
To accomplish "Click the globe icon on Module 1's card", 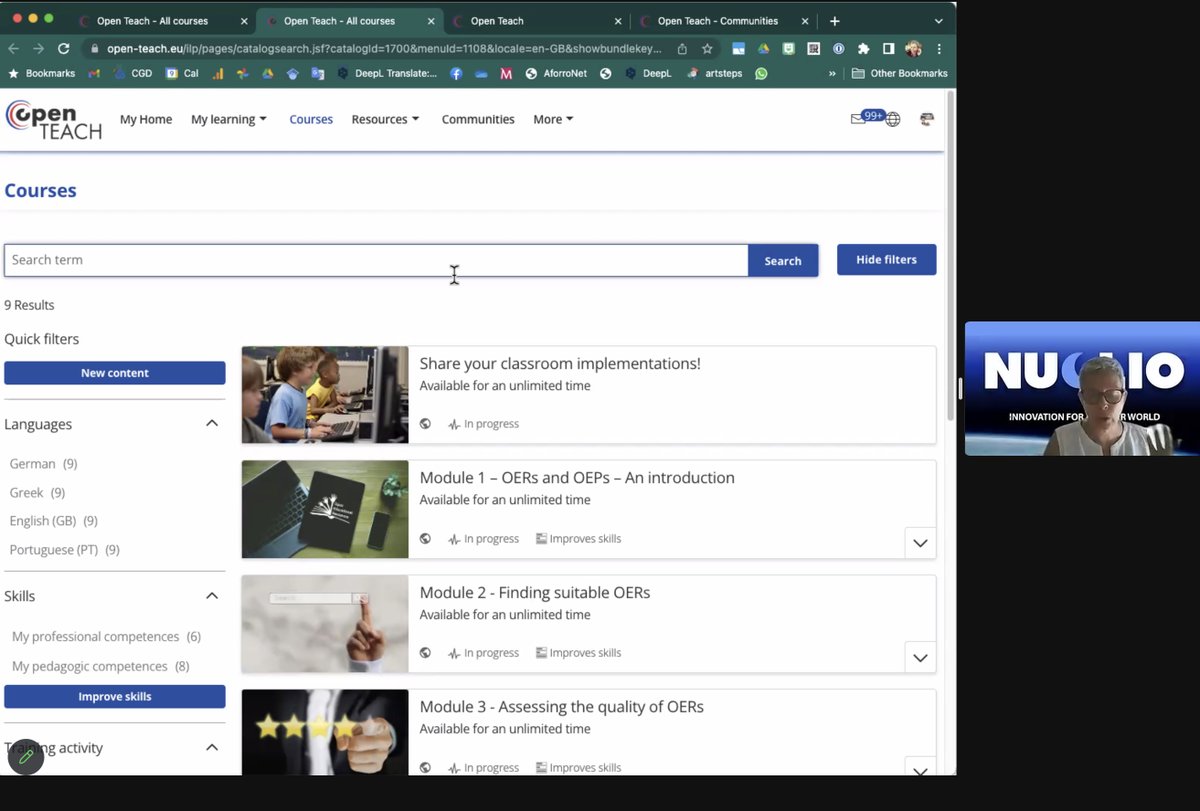I will click(x=425, y=538).
